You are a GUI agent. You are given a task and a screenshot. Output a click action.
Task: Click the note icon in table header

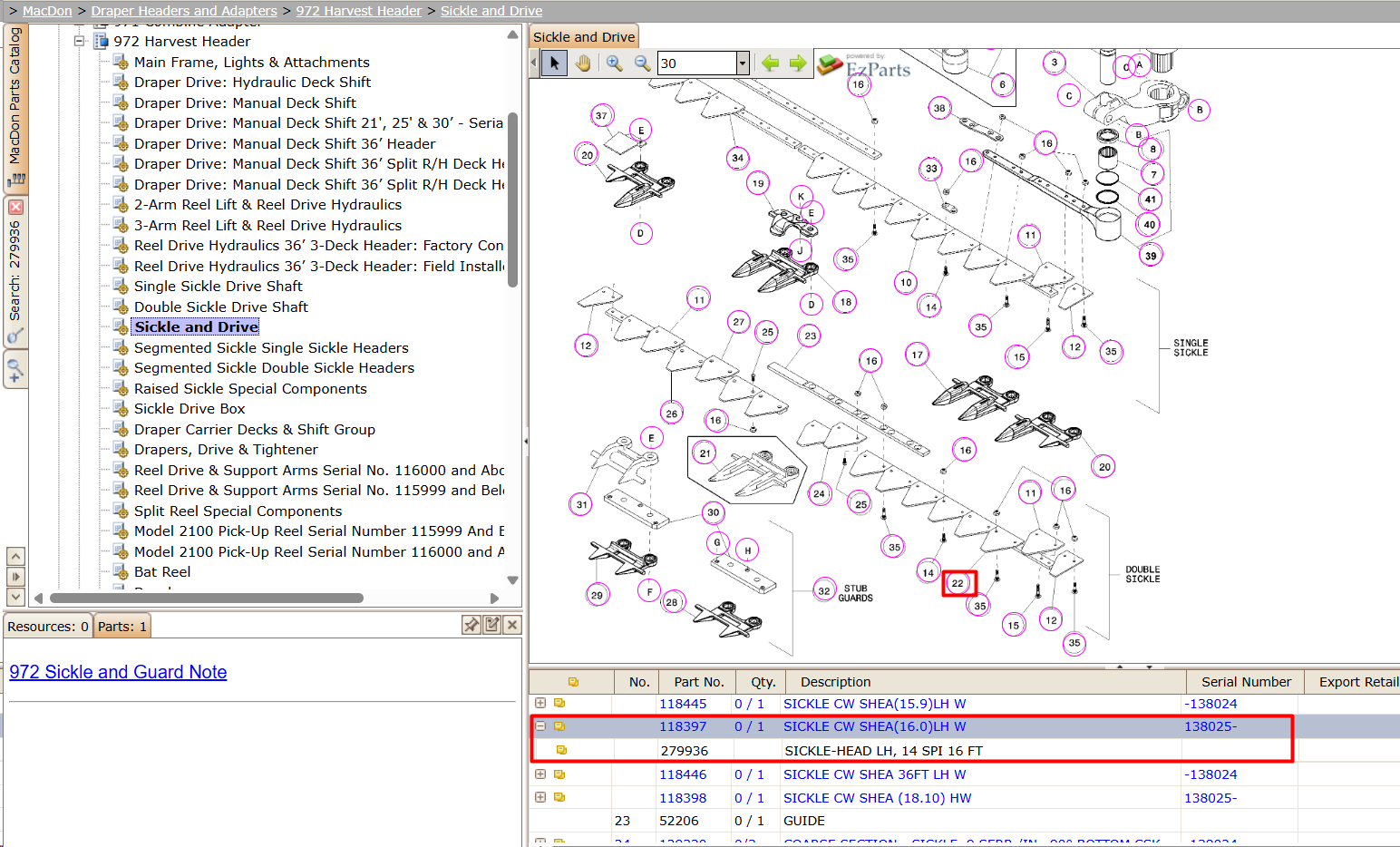573,682
